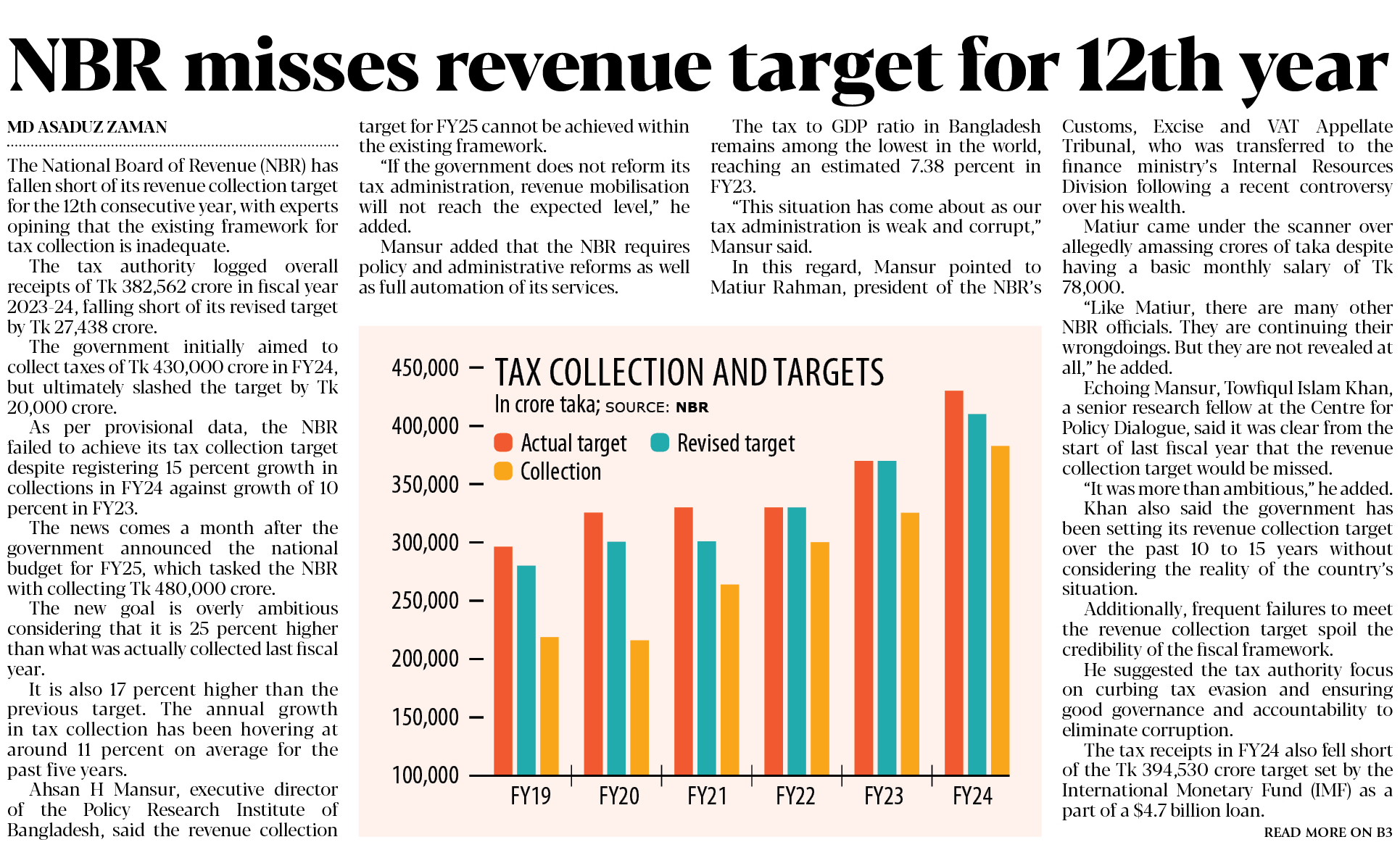Click the FY19 axis label
Screen dimensions: 1400x850
click(530, 796)
